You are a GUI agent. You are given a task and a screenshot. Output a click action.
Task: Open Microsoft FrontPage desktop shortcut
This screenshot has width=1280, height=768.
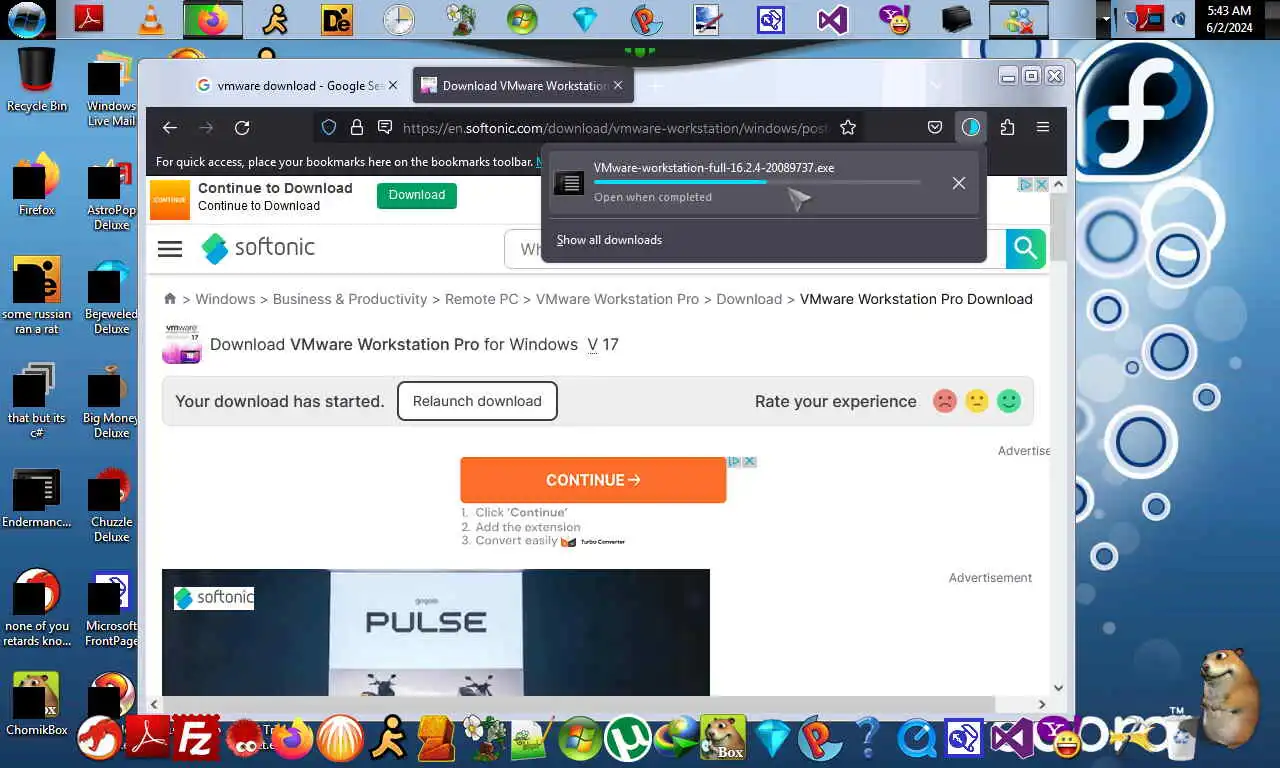[111, 609]
